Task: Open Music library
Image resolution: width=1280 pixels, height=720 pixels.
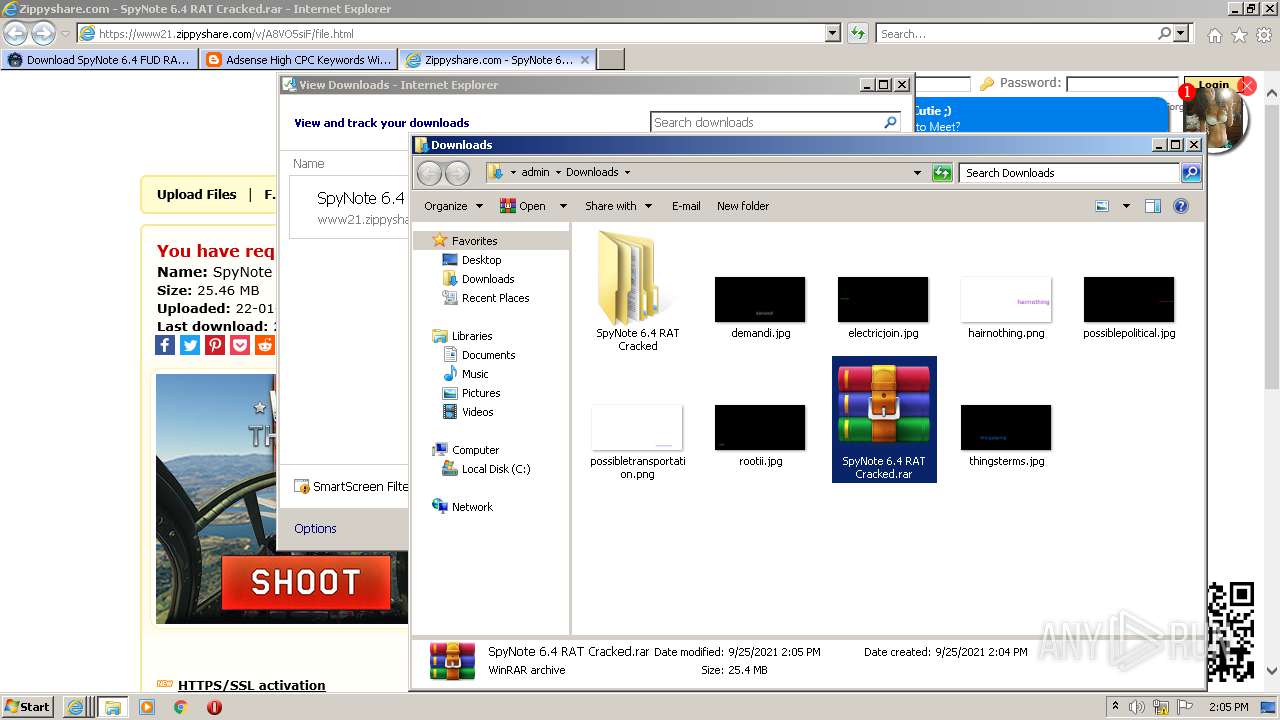Action: pos(475,374)
